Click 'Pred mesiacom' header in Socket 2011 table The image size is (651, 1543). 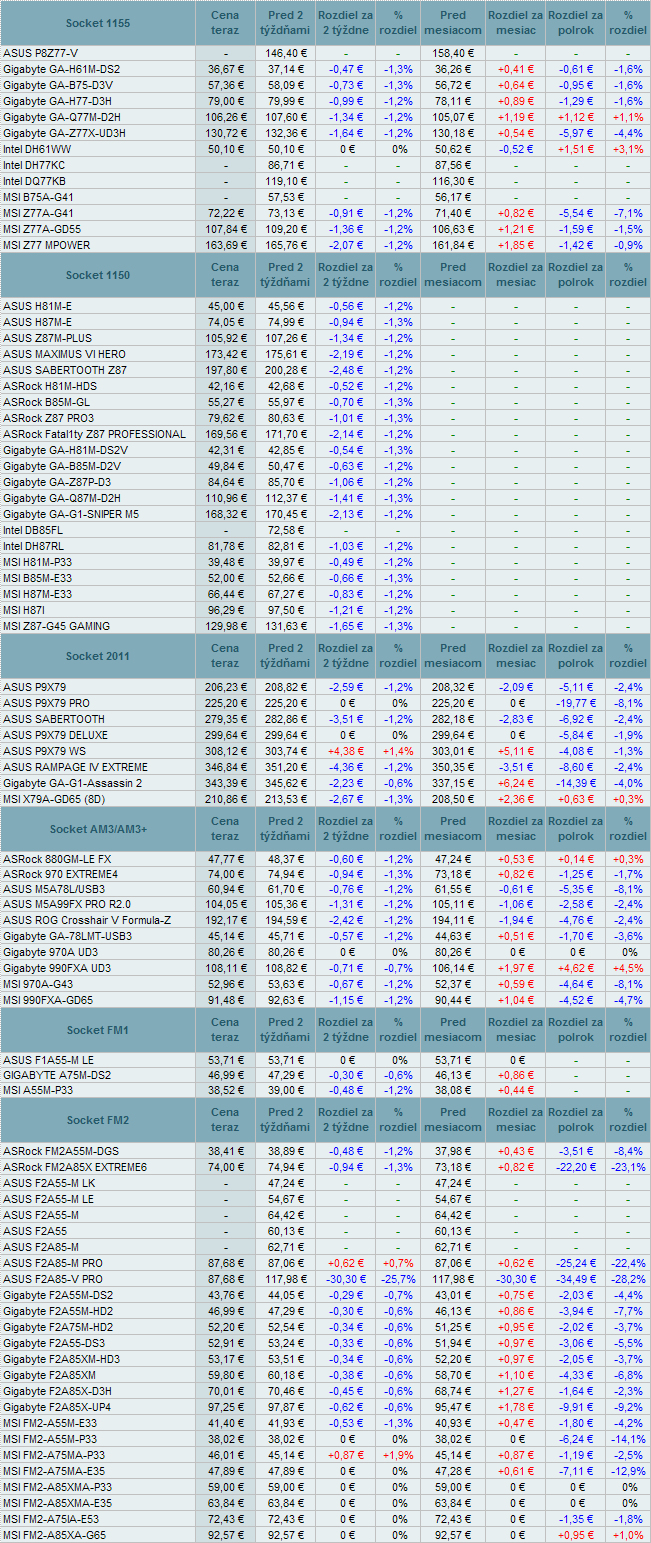[x=453, y=656]
